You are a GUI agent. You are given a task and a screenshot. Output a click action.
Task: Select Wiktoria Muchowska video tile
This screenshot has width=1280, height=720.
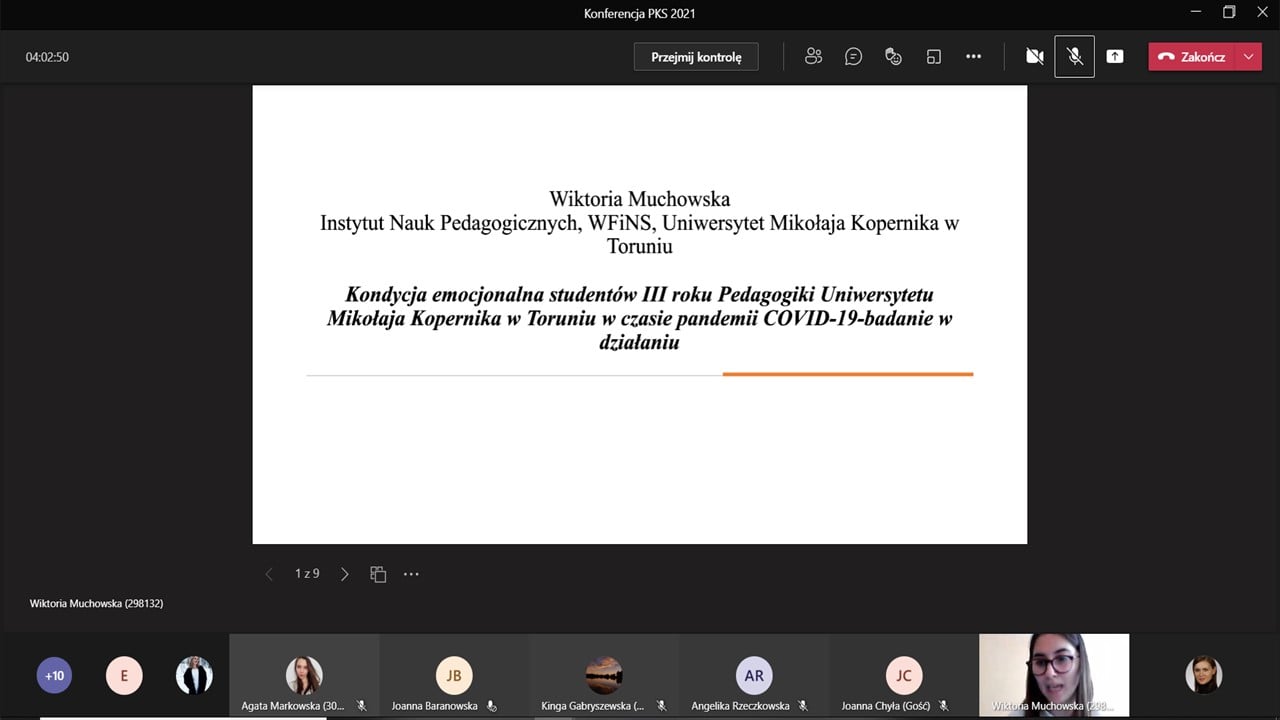pos(1054,676)
